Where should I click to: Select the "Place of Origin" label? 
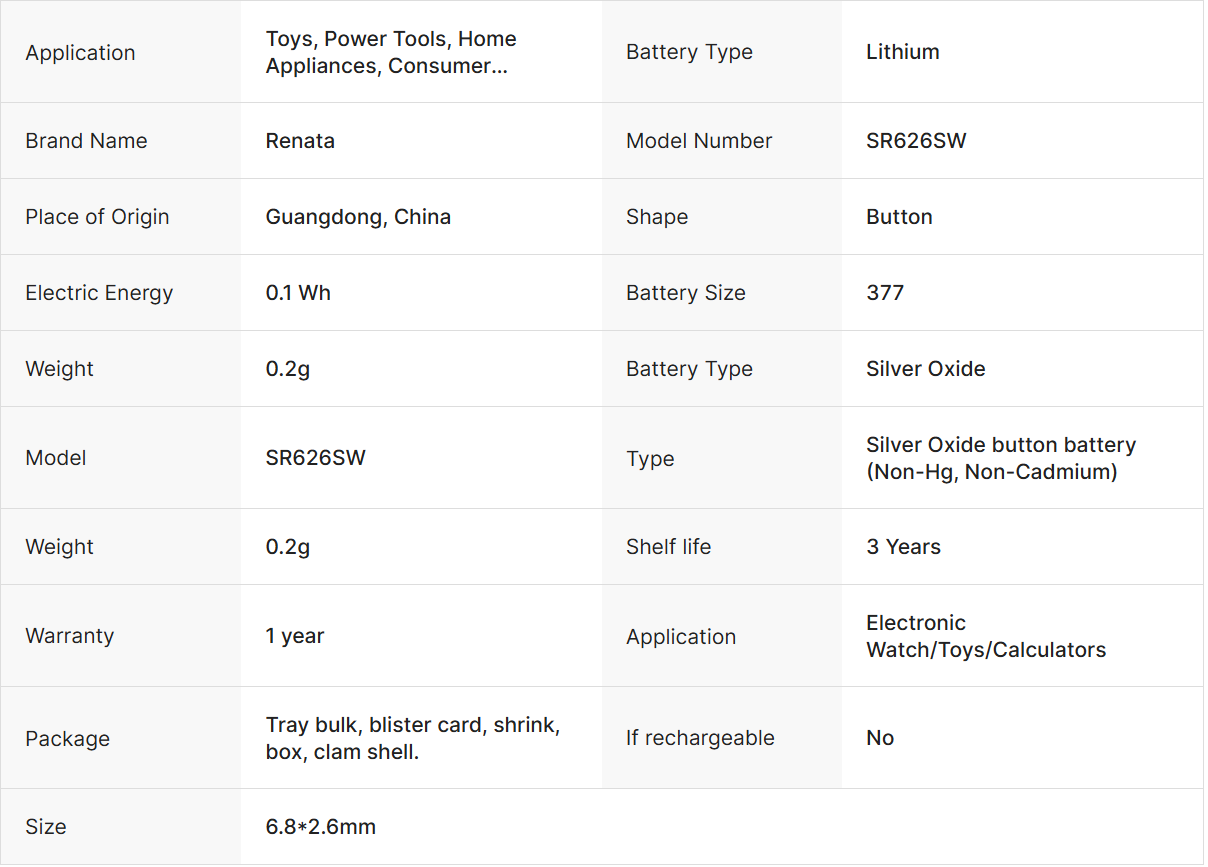(x=97, y=217)
